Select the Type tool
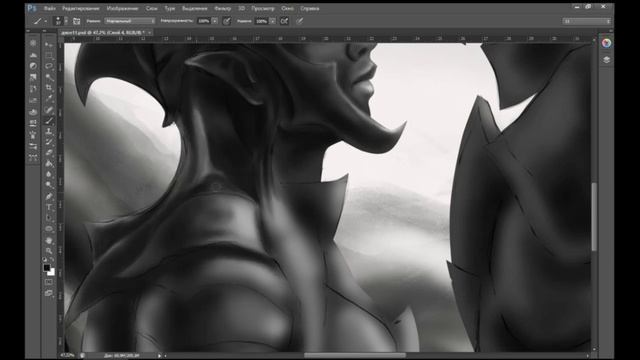Screen dimensions: 640x360 (x=49, y=207)
